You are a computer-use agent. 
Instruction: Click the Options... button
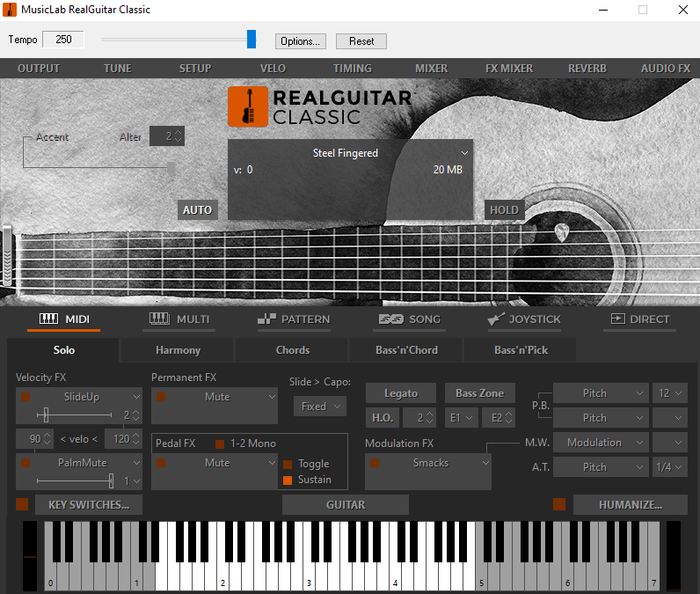point(300,41)
